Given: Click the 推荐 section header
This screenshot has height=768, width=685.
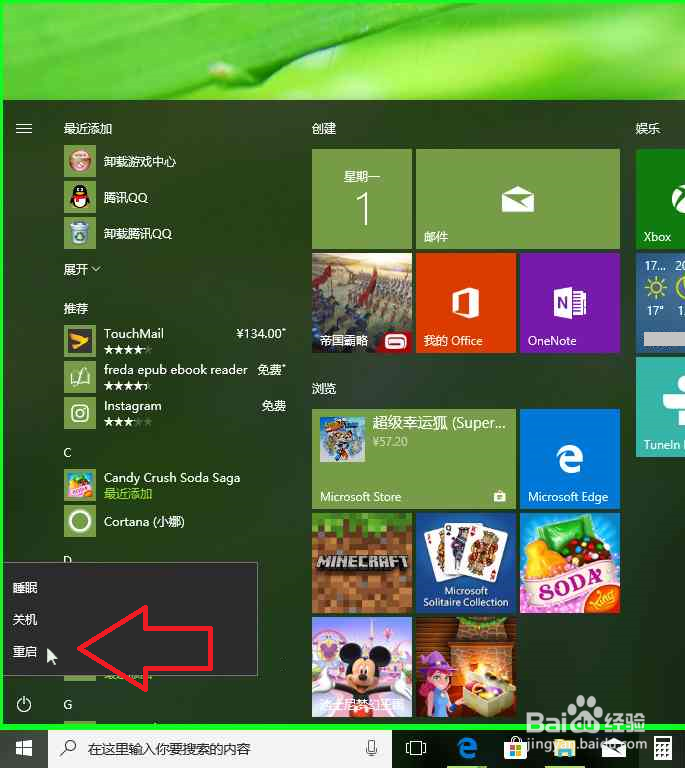Looking at the screenshot, I should (76, 309).
